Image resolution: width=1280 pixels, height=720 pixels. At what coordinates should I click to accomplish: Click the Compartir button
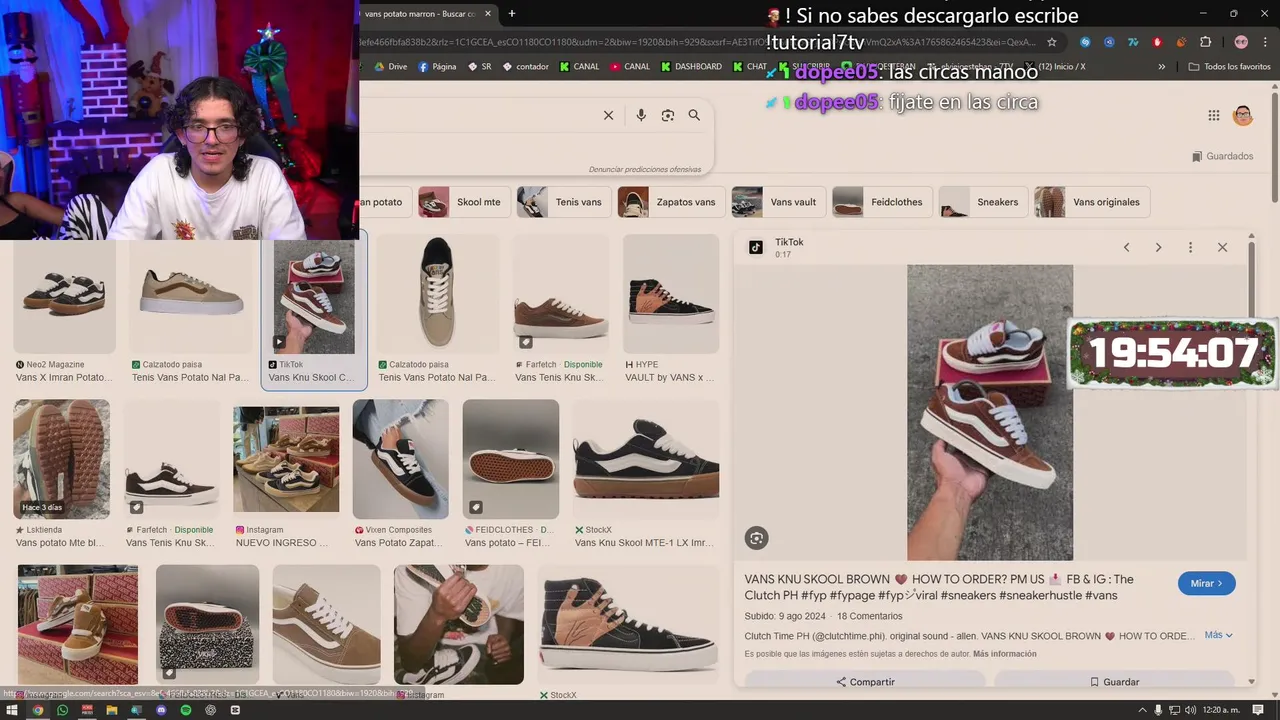pos(865,682)
